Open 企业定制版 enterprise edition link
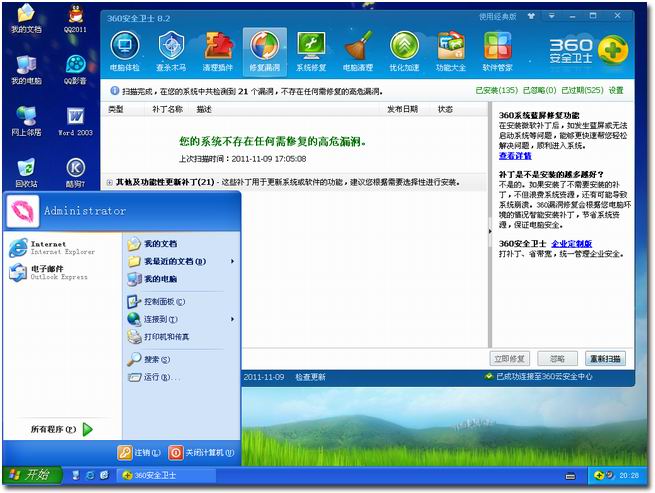 coord(571,244)
